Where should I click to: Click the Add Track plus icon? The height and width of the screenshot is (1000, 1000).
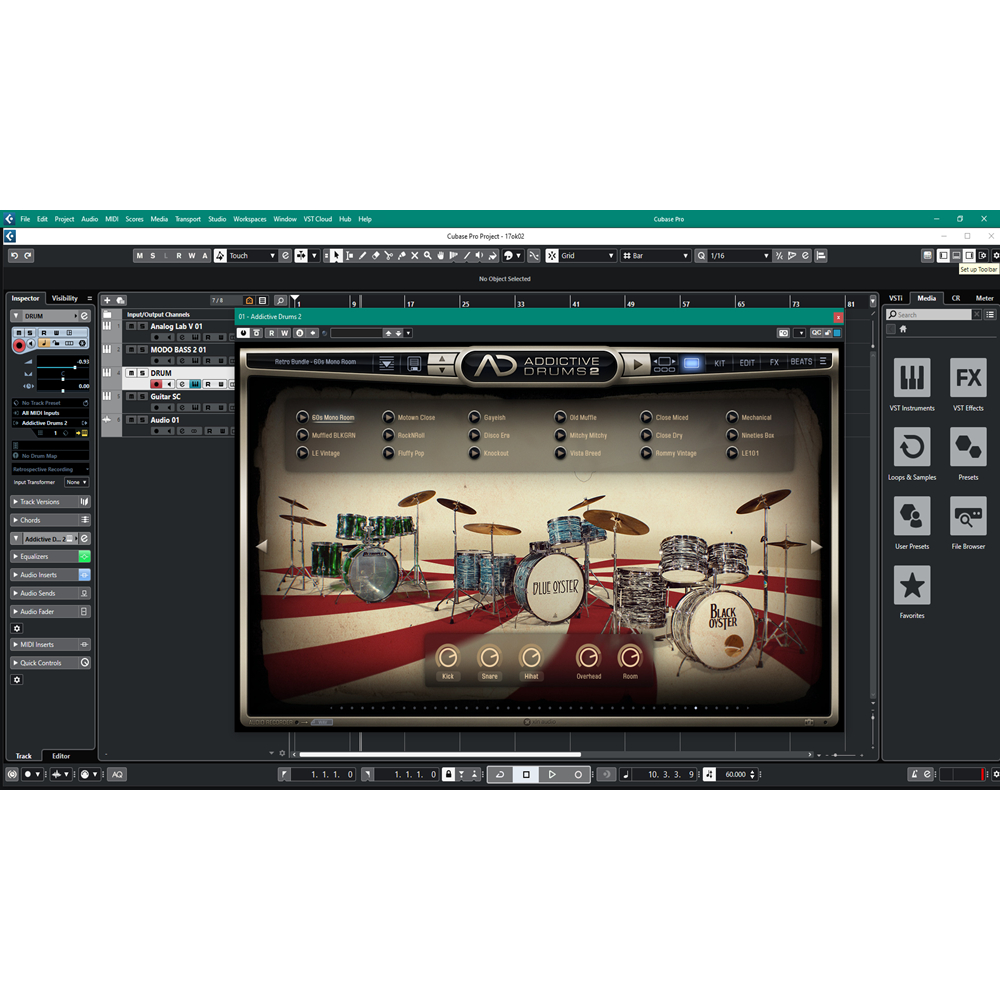107,300
